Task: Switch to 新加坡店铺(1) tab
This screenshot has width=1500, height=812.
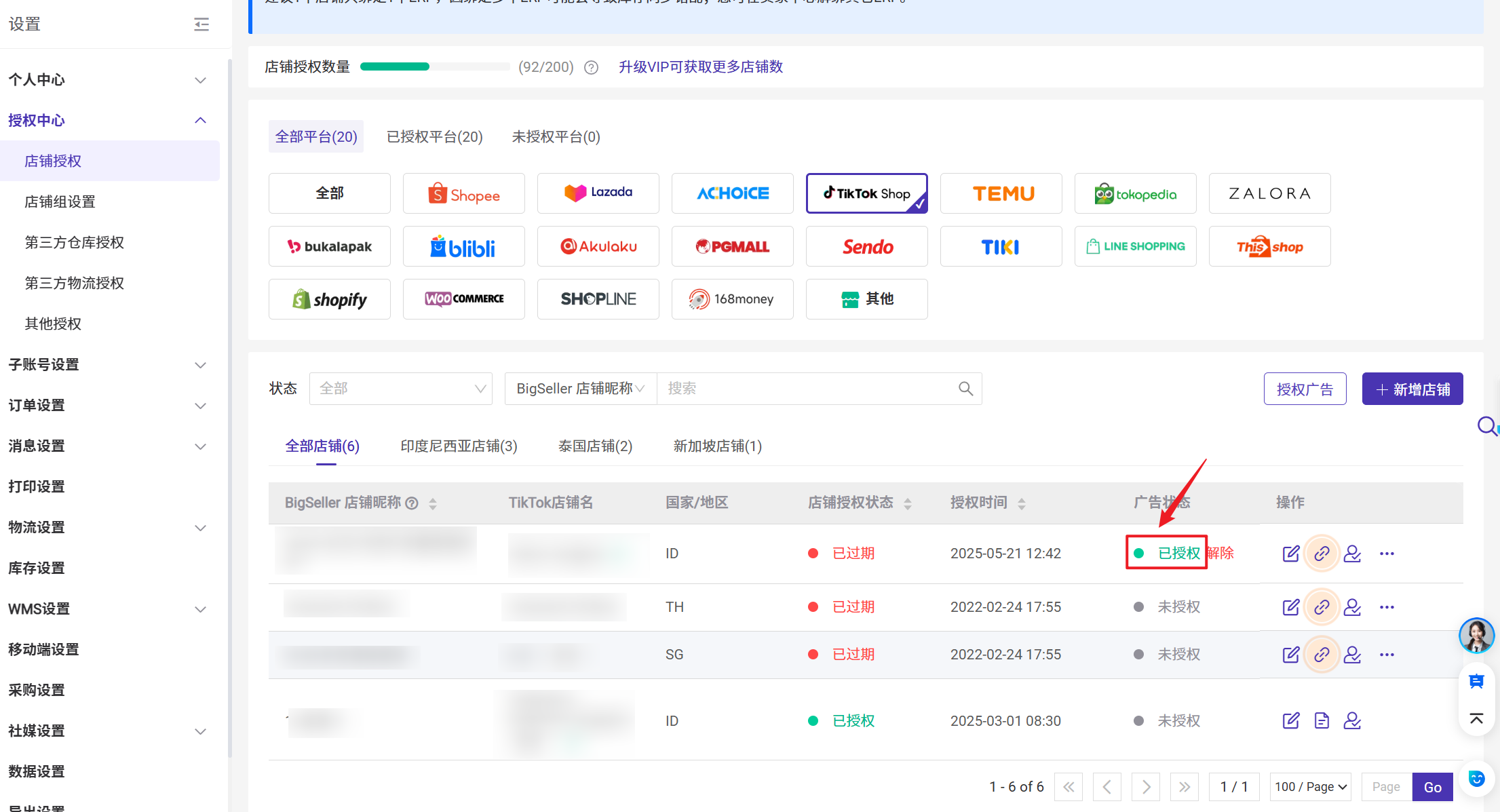Action: pos(718,446)
